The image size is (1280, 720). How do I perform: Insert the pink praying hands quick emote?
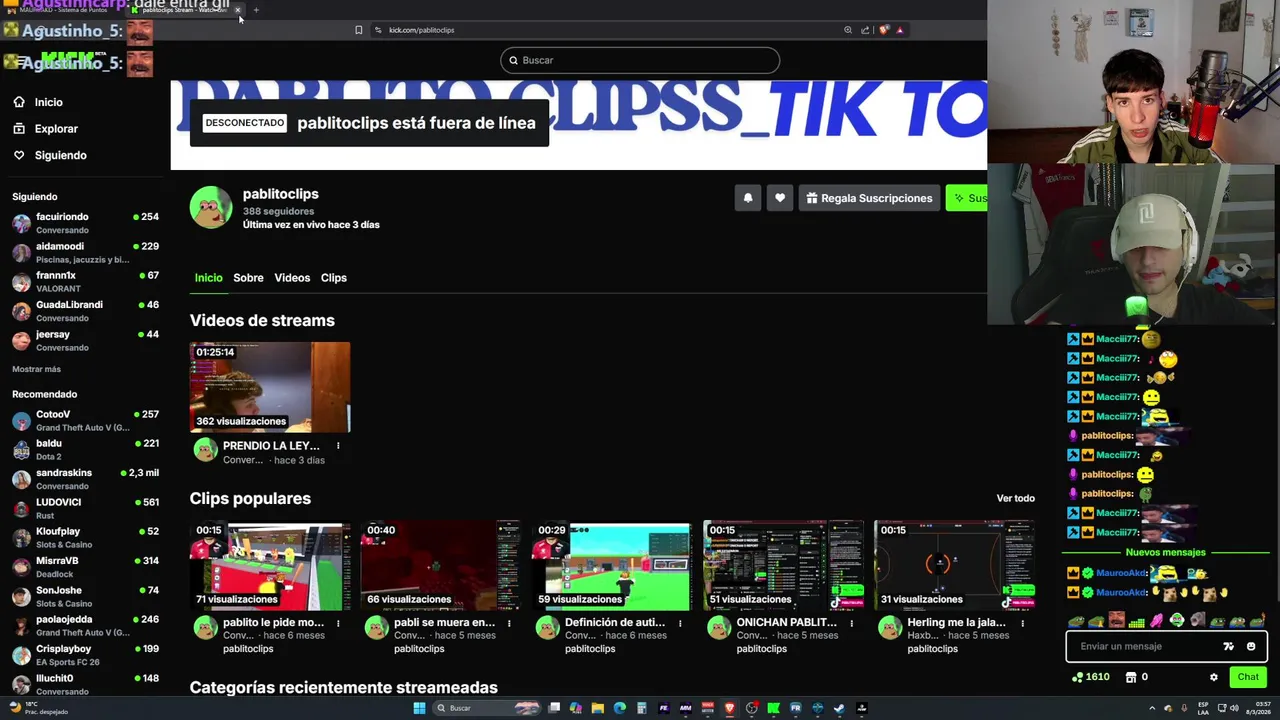(x=1157, y=620)
